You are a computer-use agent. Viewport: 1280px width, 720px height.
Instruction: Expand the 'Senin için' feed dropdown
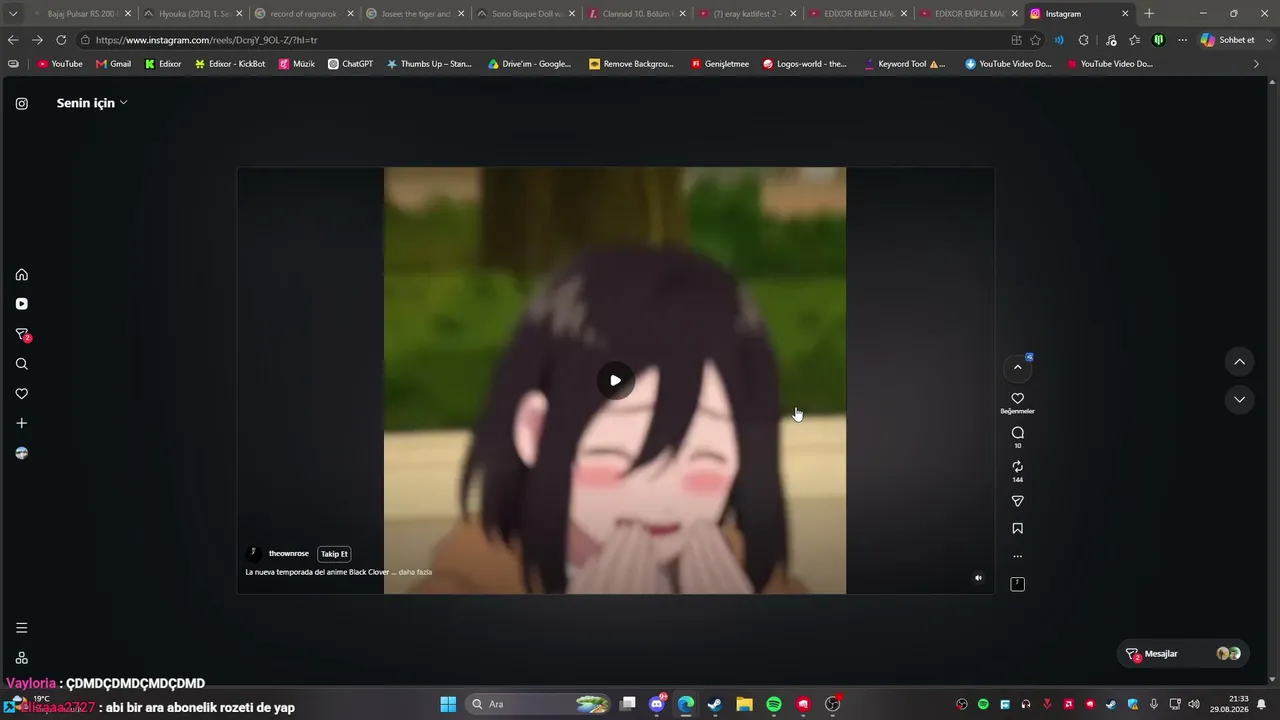pos(92,103)
